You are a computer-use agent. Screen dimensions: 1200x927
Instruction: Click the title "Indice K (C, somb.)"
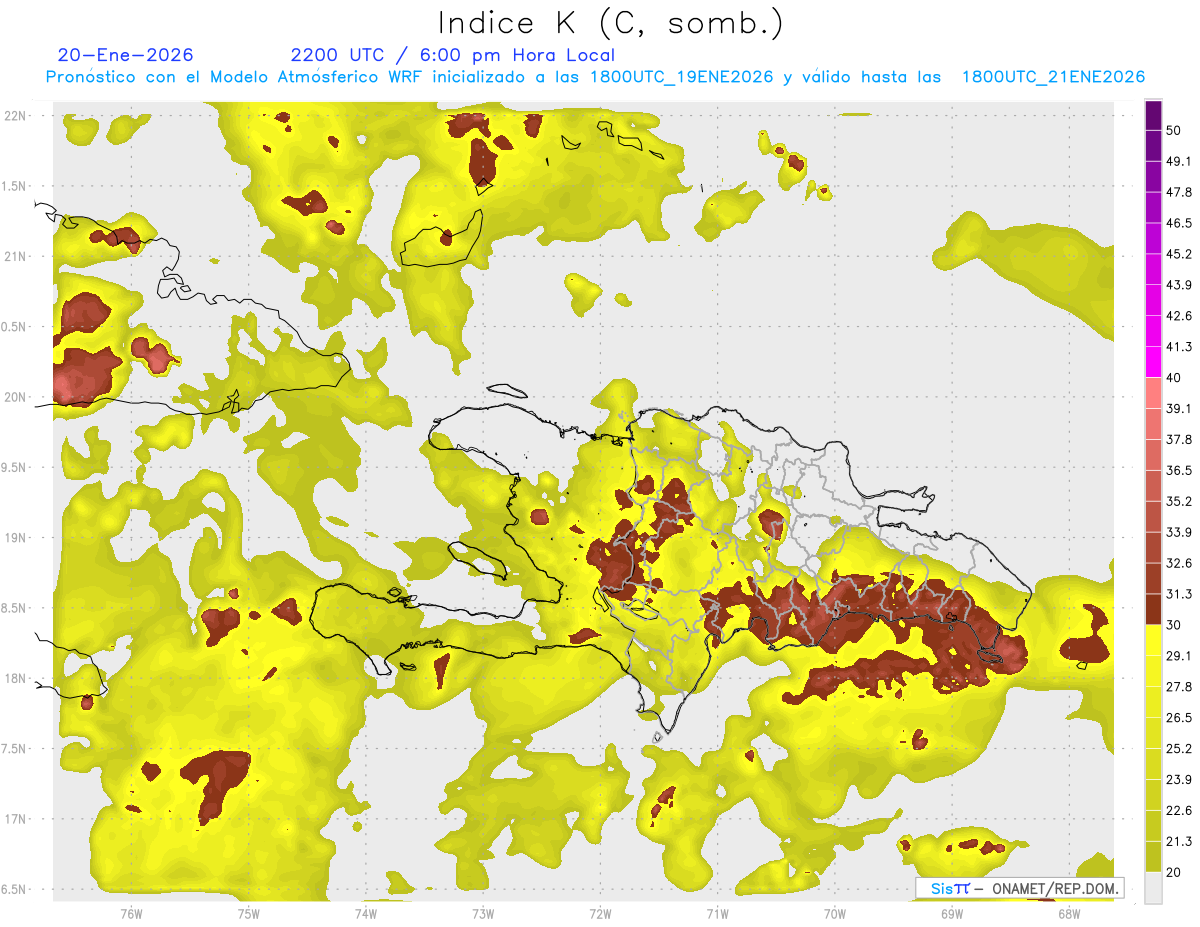pyautogui.click(x=610, y=23)
